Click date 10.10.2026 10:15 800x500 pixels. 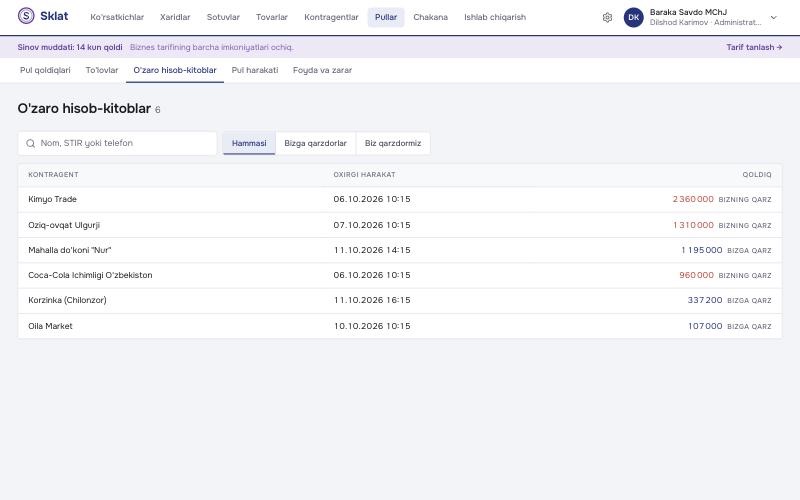[x=372, y=326]
